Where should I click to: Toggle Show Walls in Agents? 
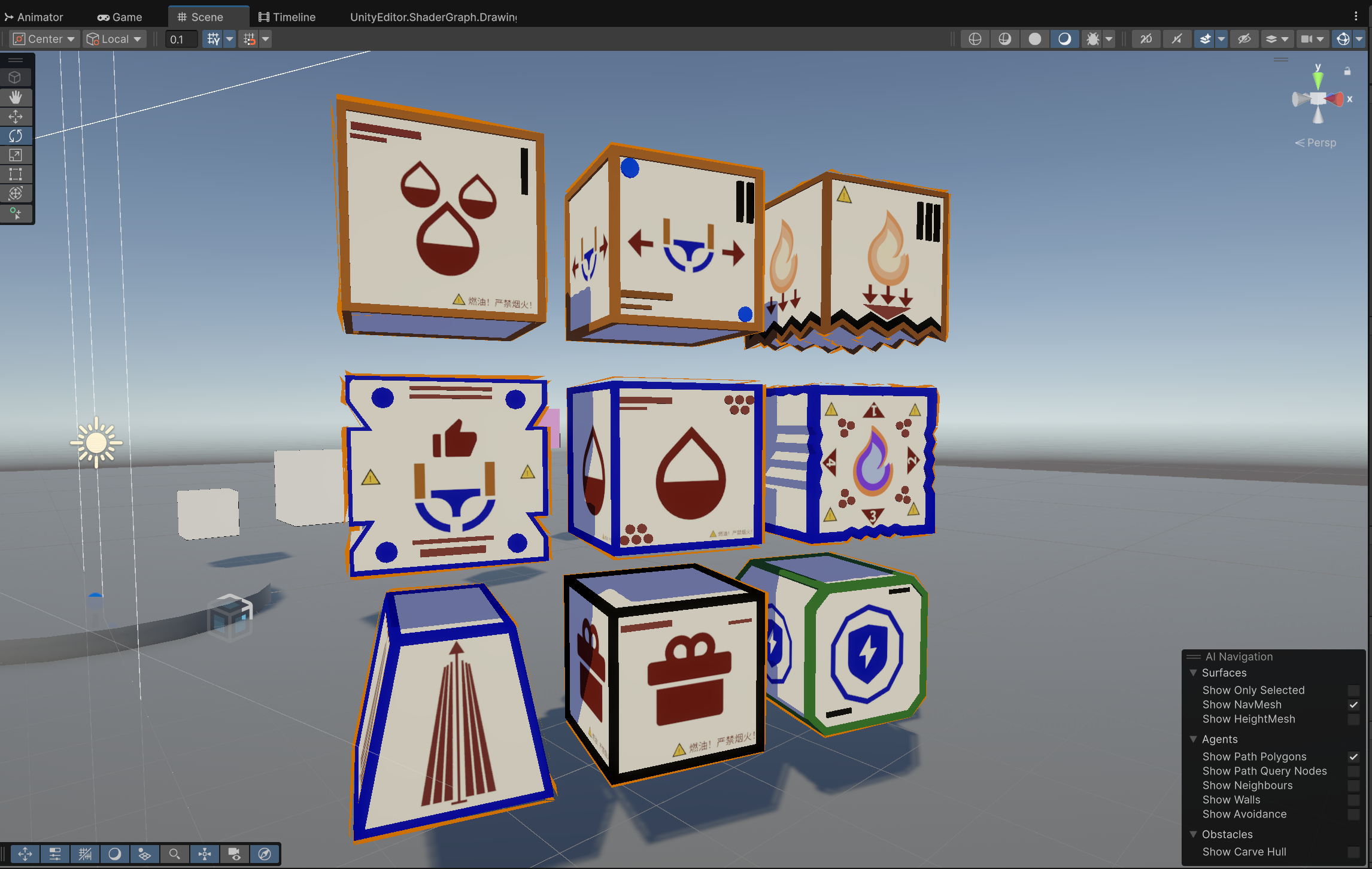pyautogui.click(x=1353, y=800)
